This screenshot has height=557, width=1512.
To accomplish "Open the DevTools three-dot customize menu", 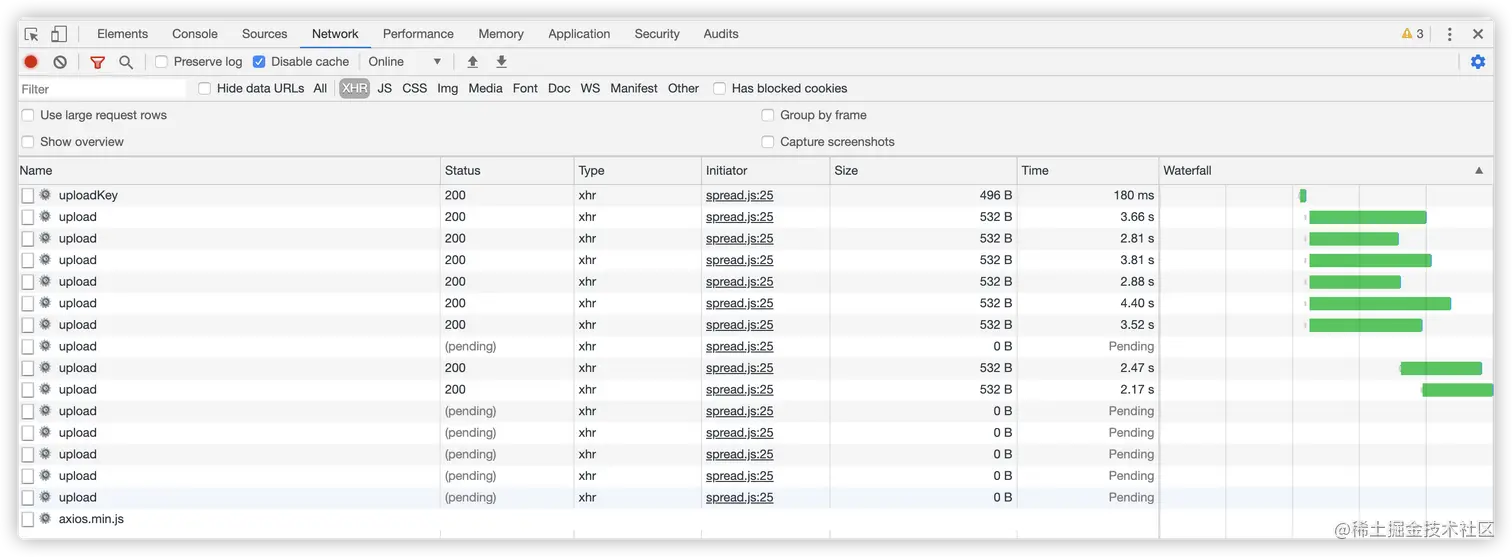I will coord(1449,34).
